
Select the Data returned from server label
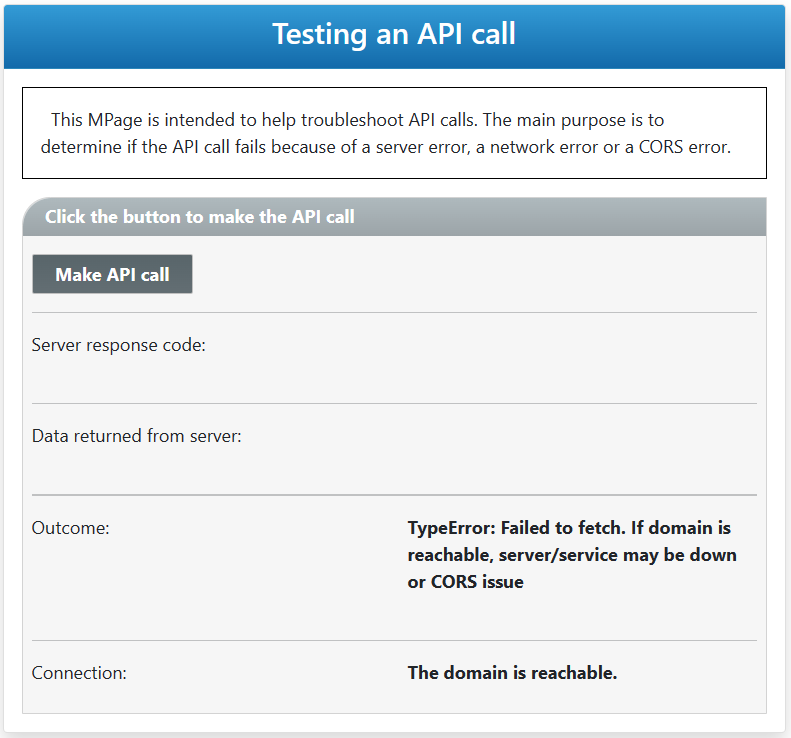(137, 436)
